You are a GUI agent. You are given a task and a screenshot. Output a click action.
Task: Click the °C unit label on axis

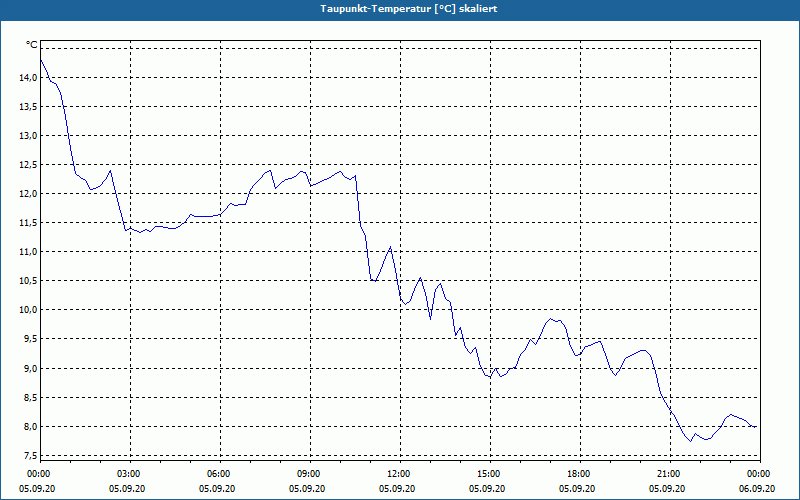click(x=32, y=45)
